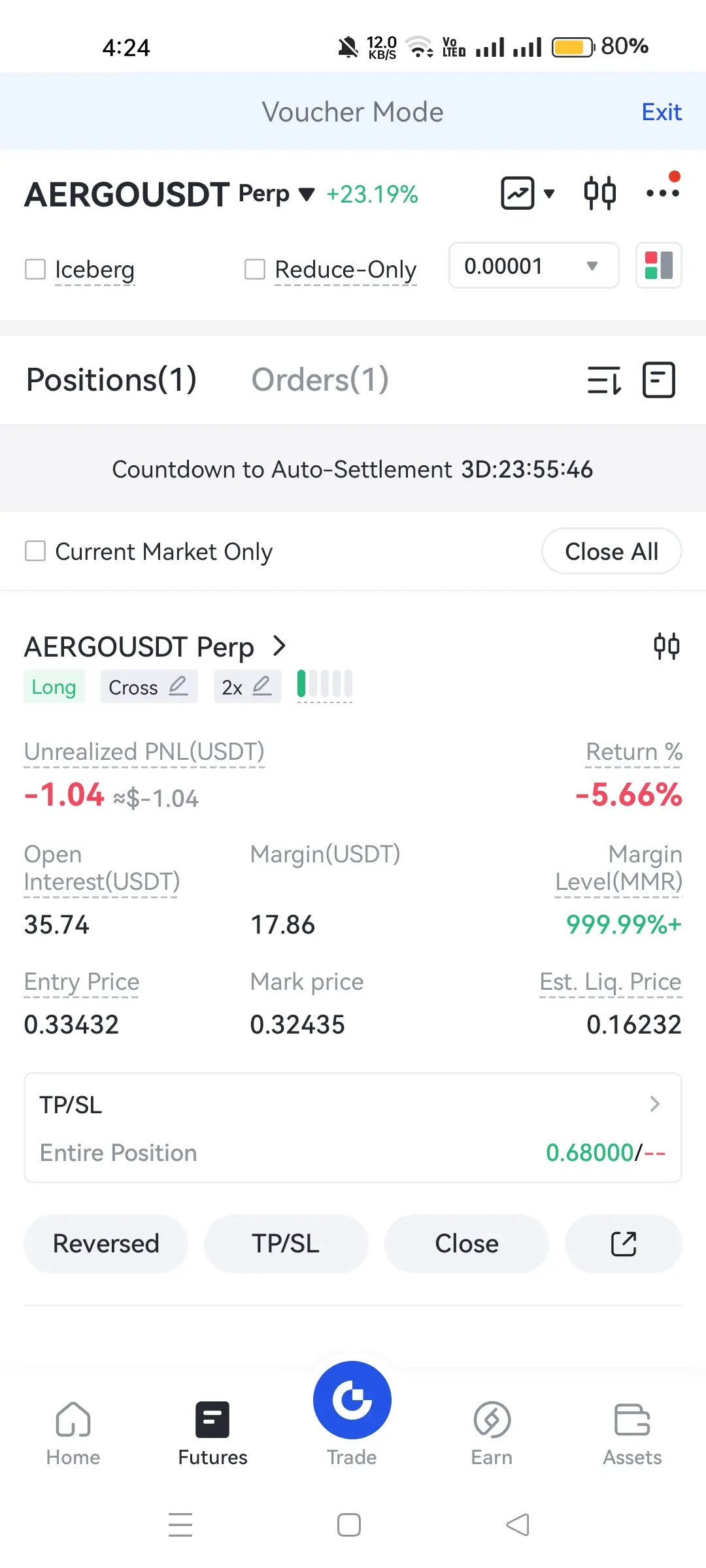Tap the share position button

coord(623,1244)
